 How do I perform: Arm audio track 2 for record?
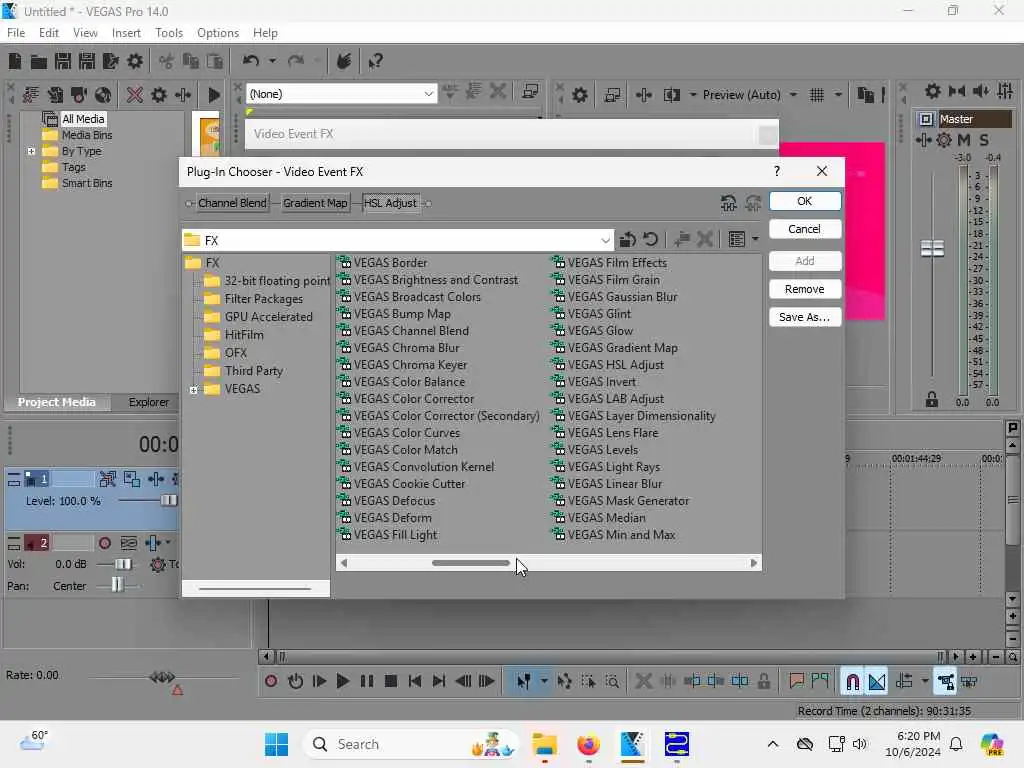pyautogui.click(x=104, y=543)
